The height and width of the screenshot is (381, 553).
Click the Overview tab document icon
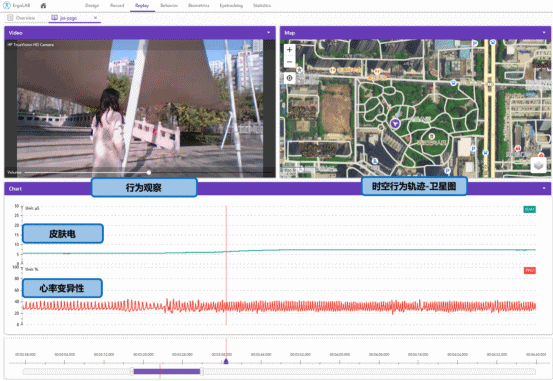pos(10,18)
